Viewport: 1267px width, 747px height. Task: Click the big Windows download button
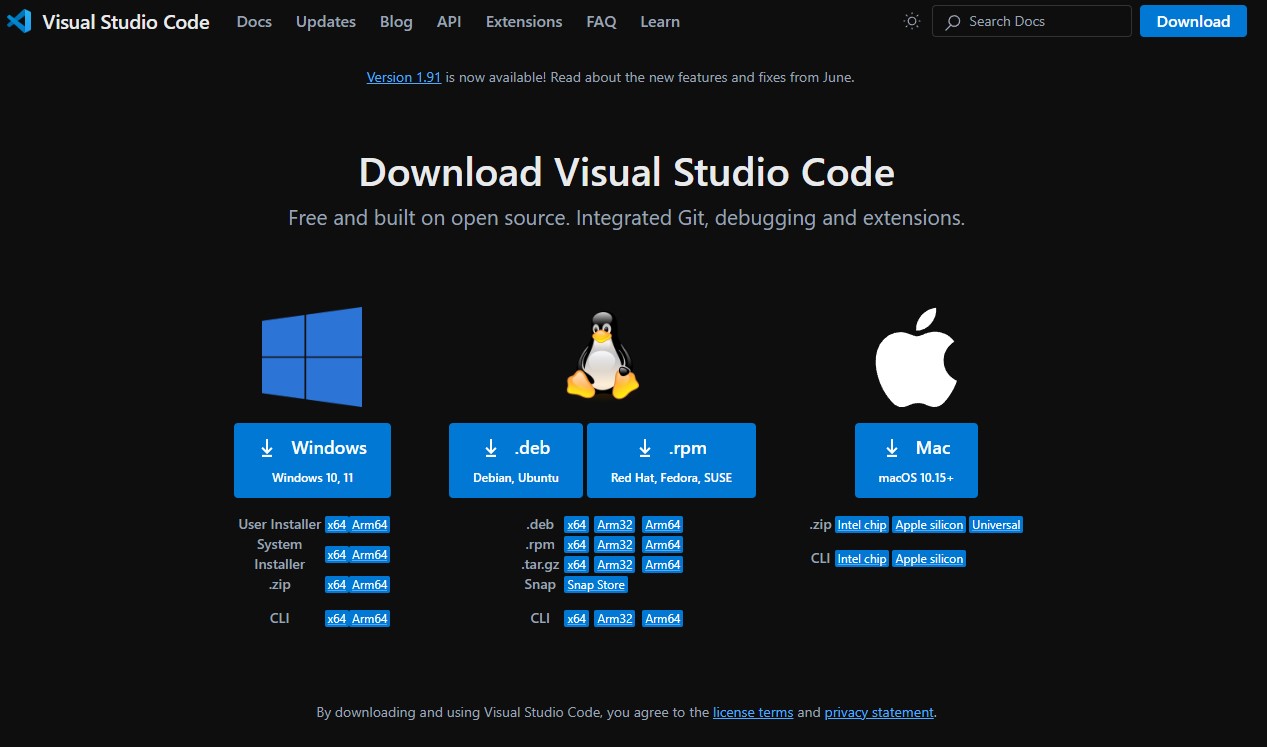(x=312, y=460)
